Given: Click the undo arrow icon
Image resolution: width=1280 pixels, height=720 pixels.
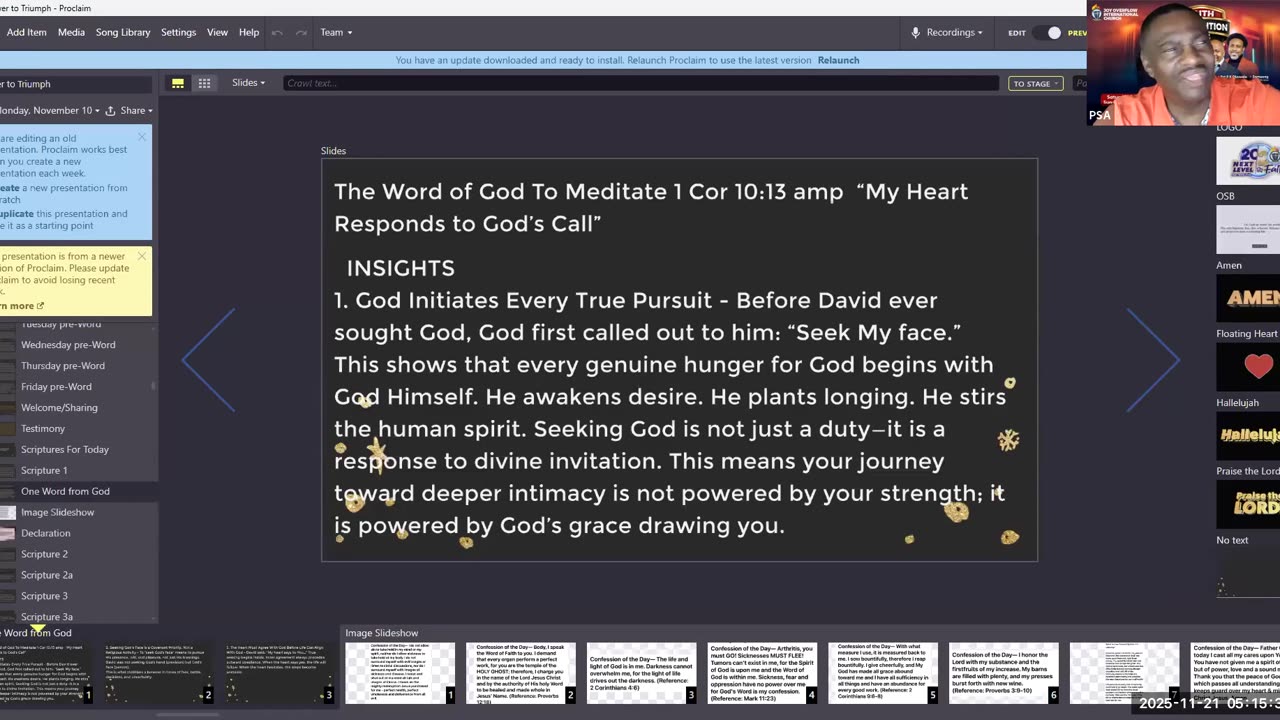Looking at the screenshot, I should point(277,33).
